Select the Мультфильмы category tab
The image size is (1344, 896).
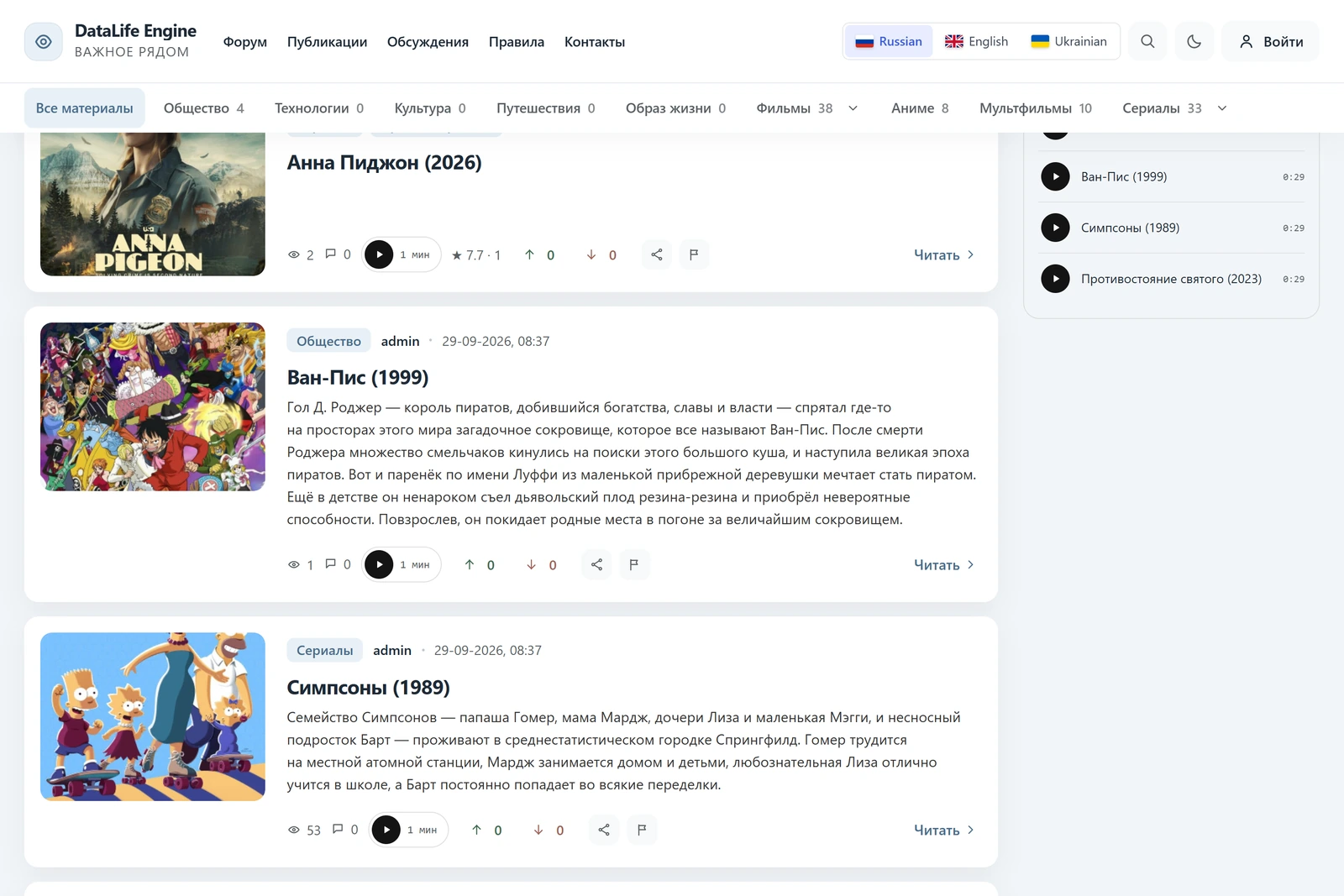tap(1036, 108)
